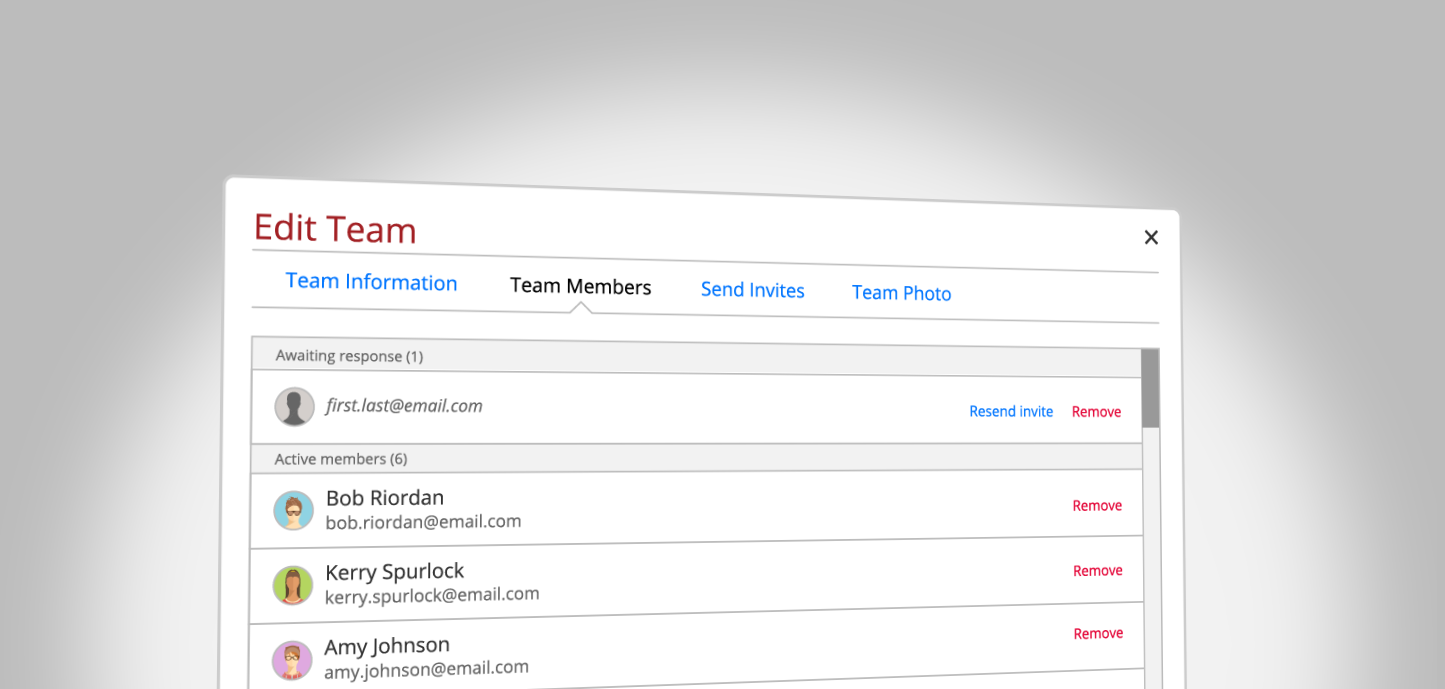Click the kerry.spurlock@email.com address

point(432,595)
